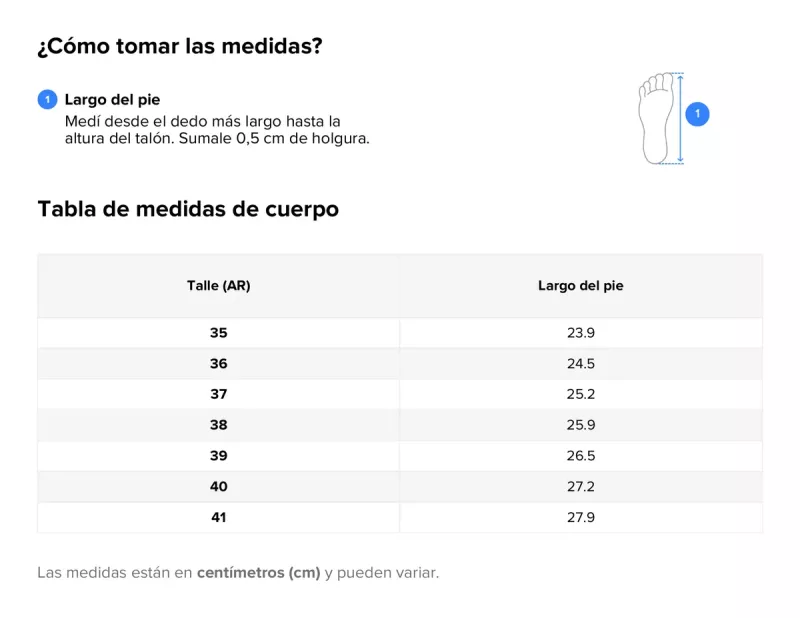Select size 39 in the table
Image resolution: width=800 pixels, height=618 pixels.
pos(218,456)
